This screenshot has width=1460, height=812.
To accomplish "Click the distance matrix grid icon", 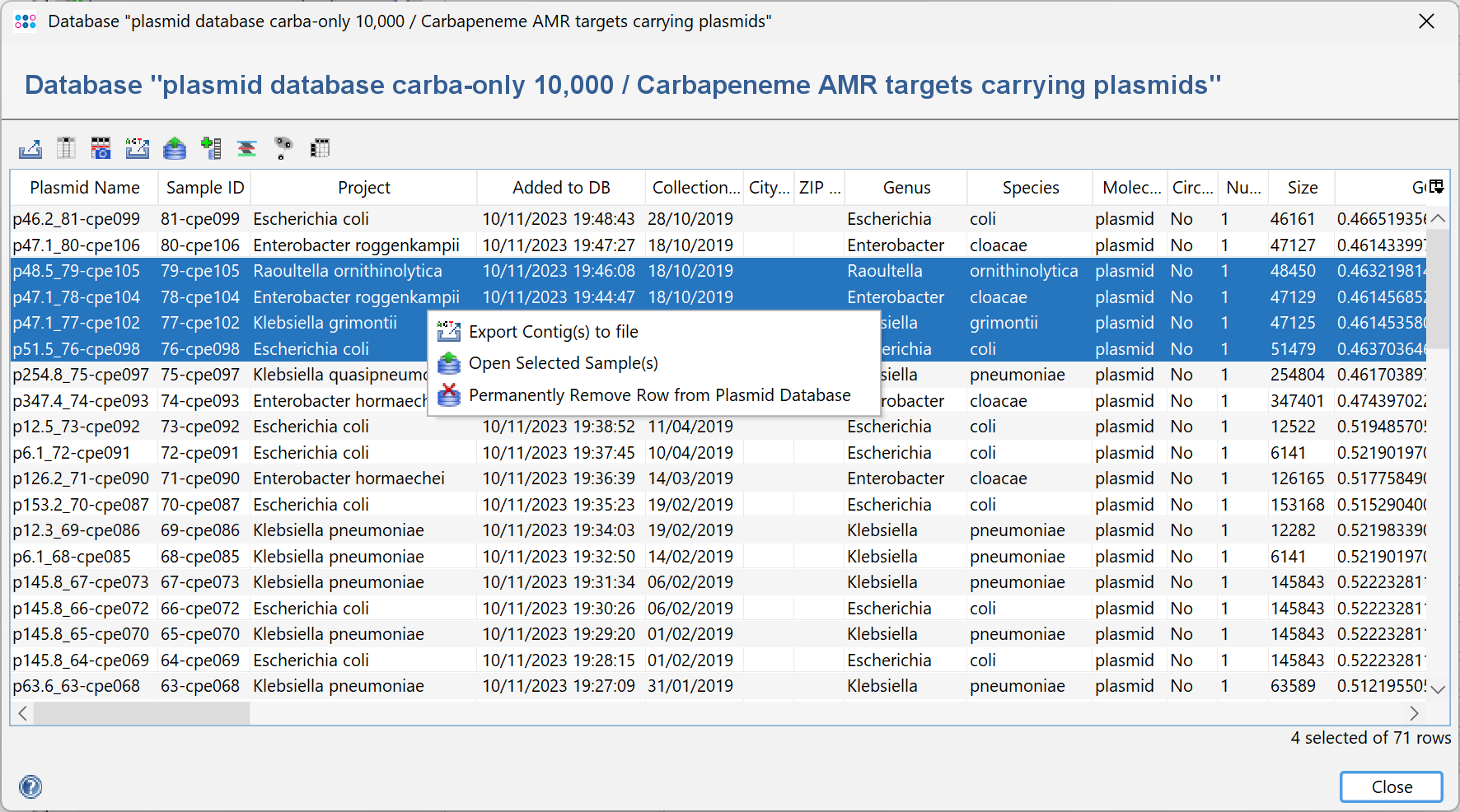I will (320, 148).
